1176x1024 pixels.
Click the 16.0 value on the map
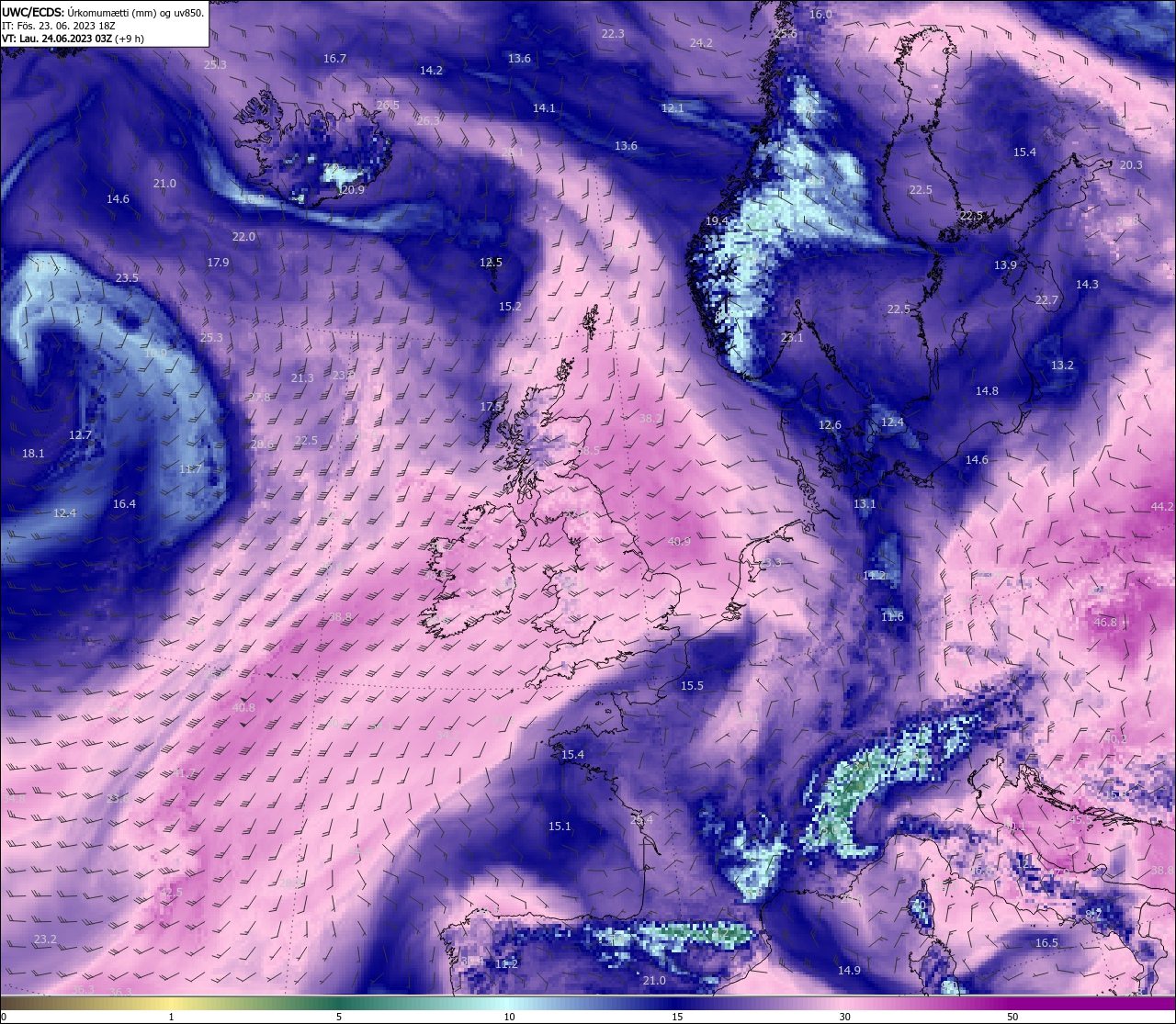(820, 15)
